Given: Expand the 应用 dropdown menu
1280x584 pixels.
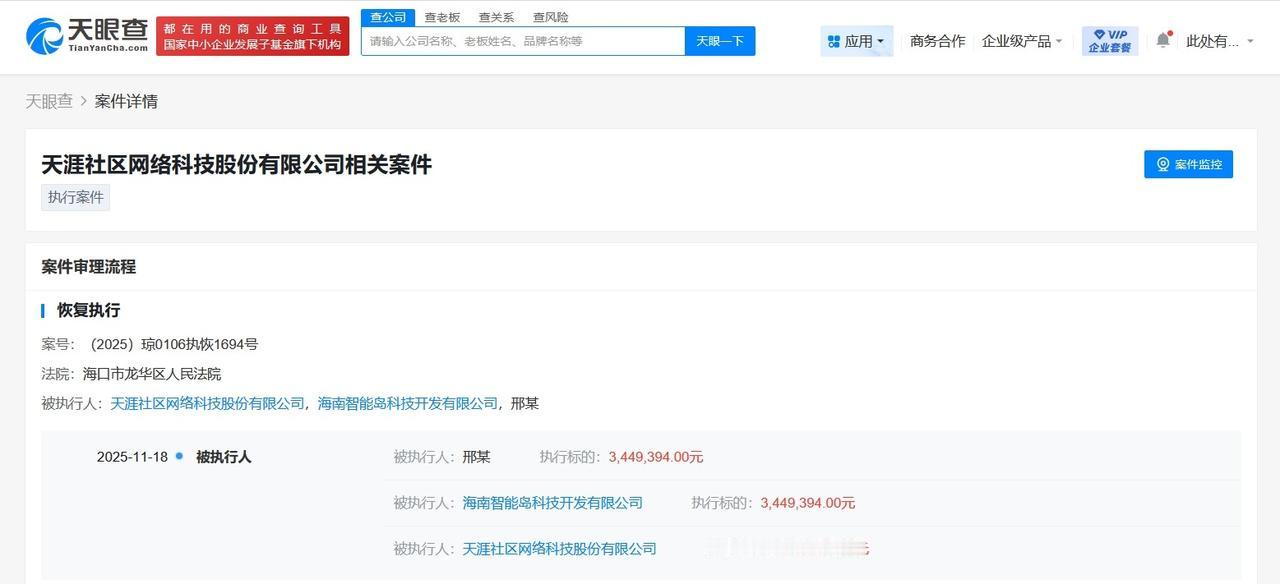Looking at the screenshot, I should [856, 41].
